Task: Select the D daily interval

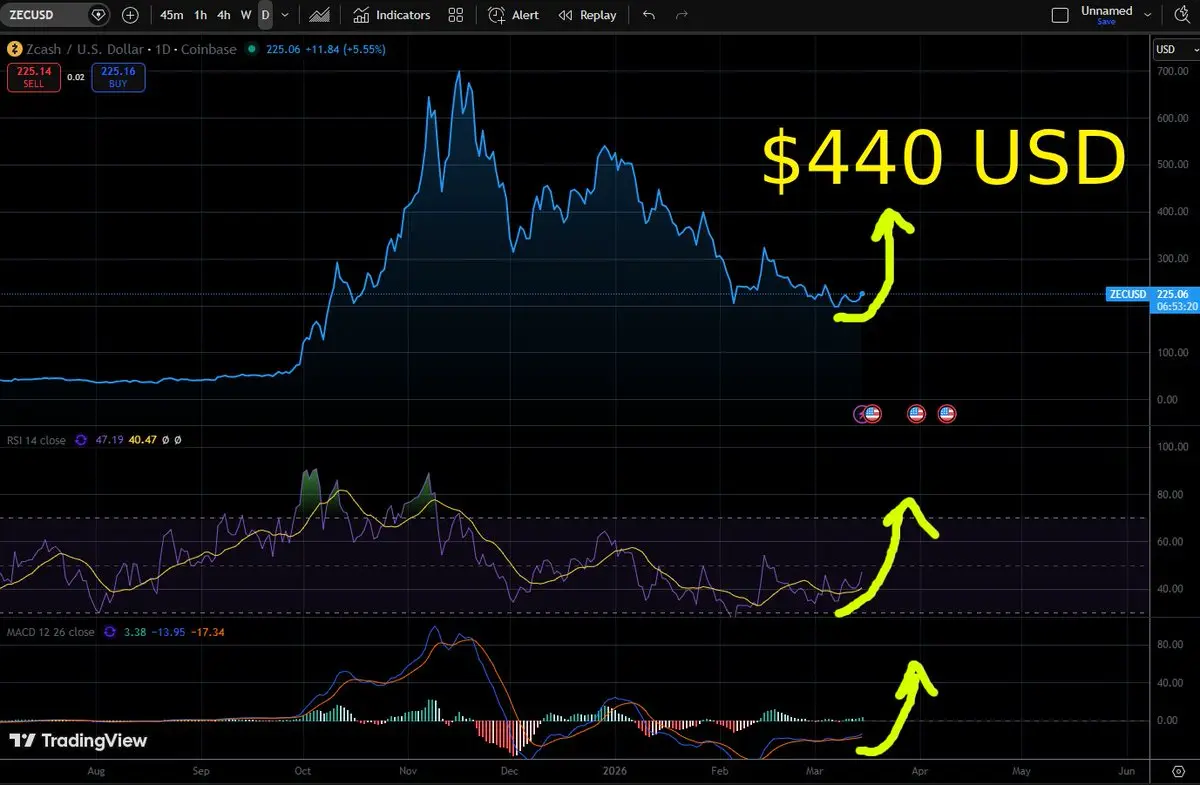Action: point(265,15)
